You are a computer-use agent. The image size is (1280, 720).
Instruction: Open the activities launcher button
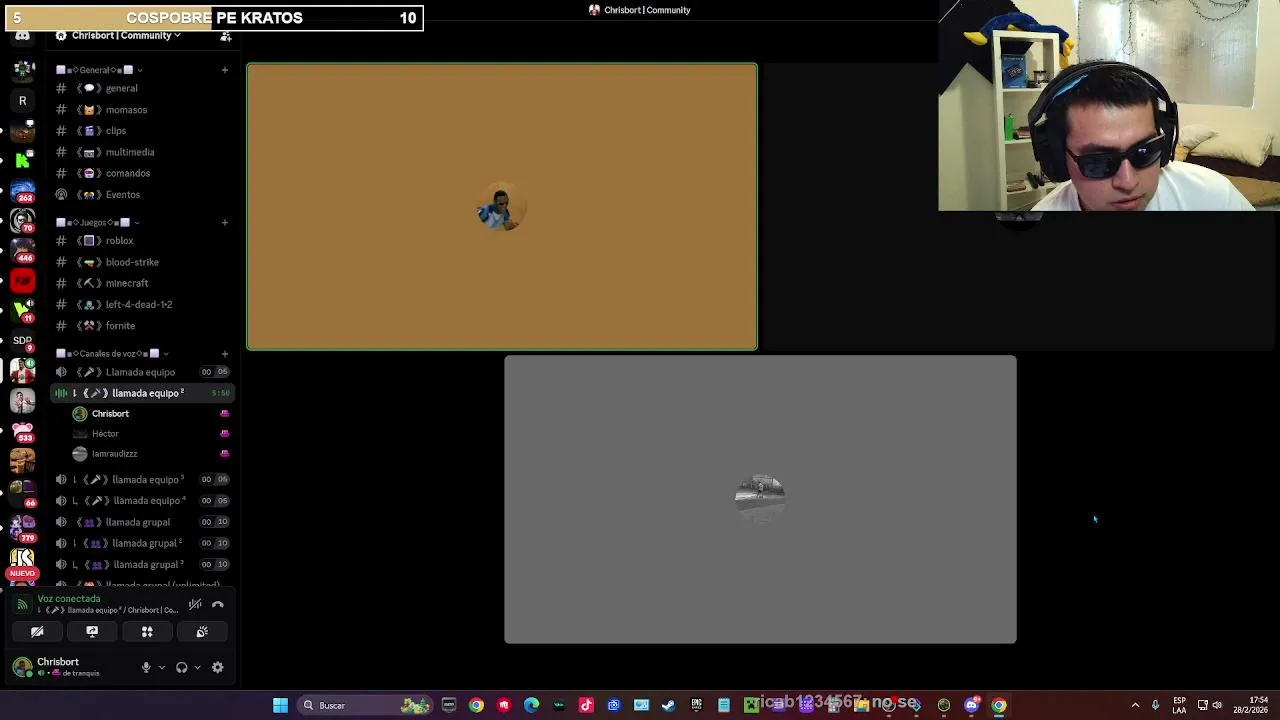click(x=147, y=632)
